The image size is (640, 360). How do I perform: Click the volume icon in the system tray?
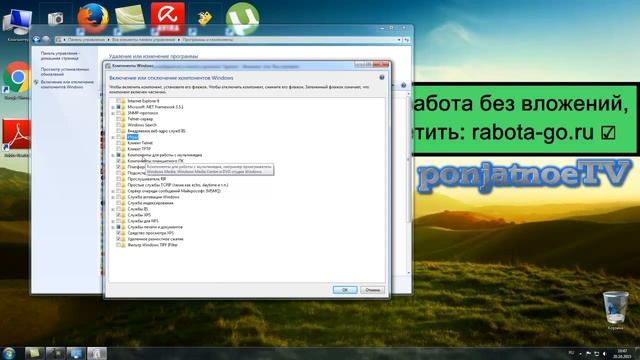pyautogui.click(x=604, y=353)
